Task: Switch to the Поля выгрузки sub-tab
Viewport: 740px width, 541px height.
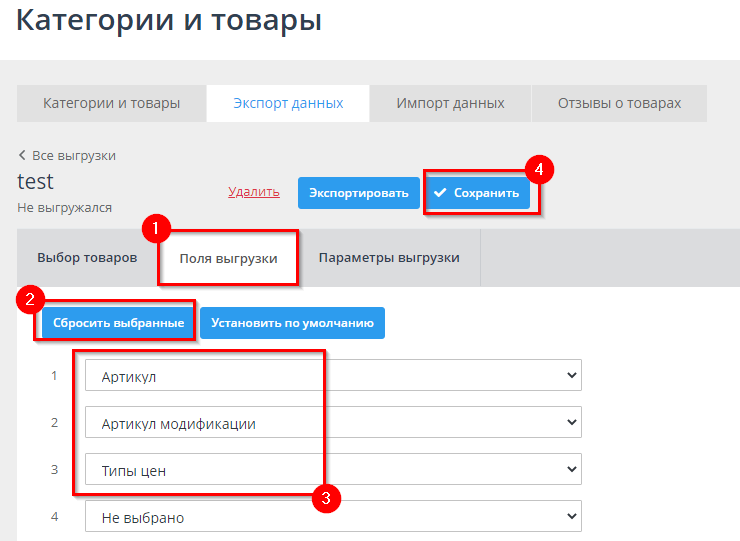Action: [228, 258]
